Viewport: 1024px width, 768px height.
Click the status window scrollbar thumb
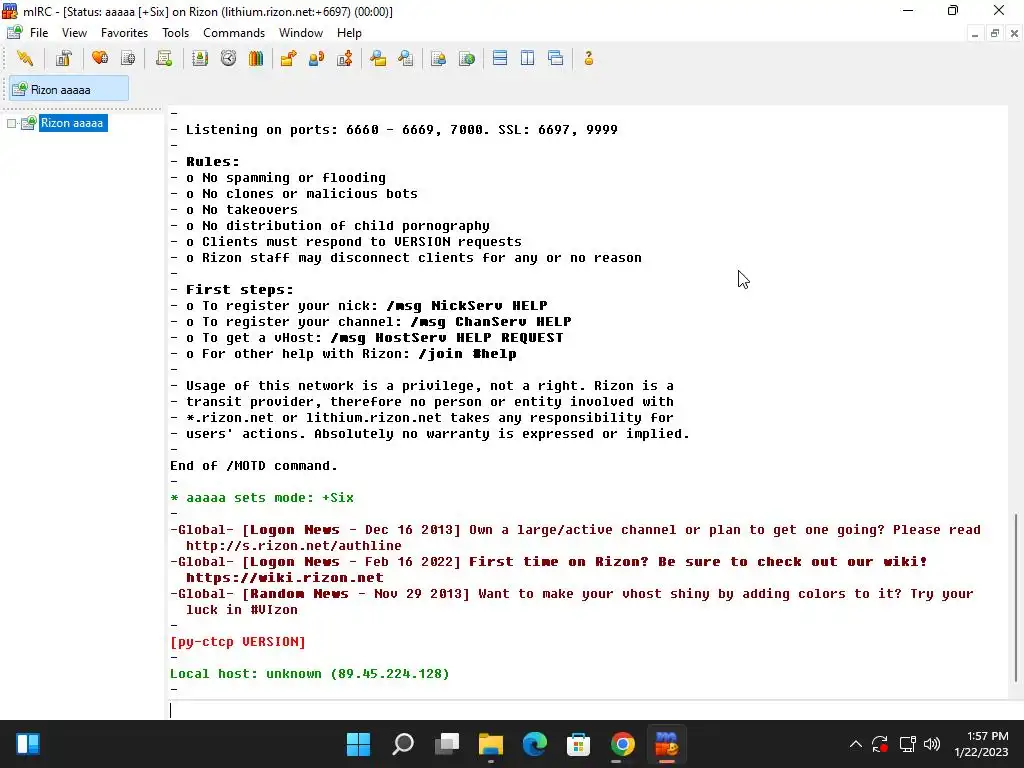click(x=1016, y=598)
